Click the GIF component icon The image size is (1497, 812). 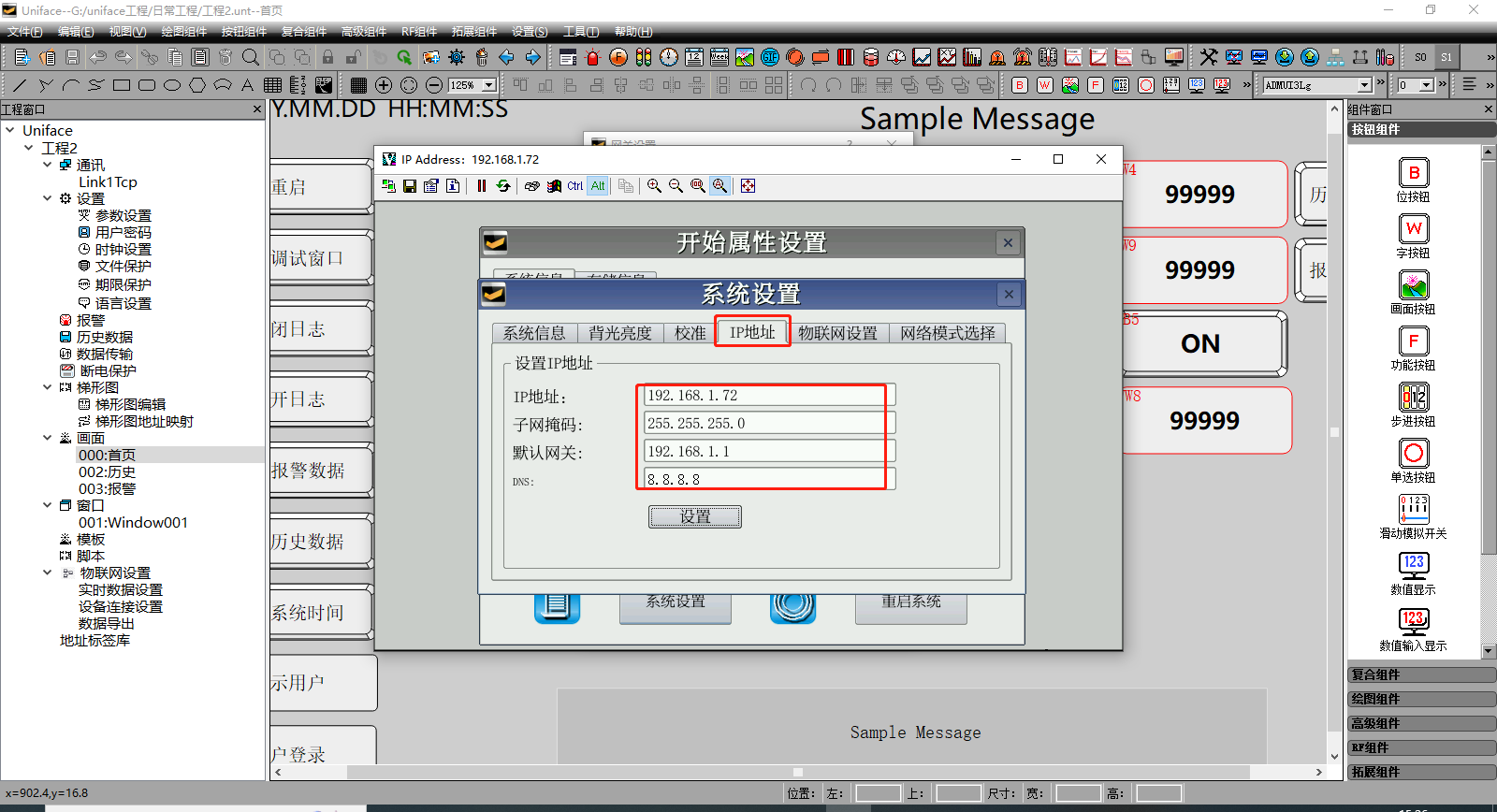(769, 57)
